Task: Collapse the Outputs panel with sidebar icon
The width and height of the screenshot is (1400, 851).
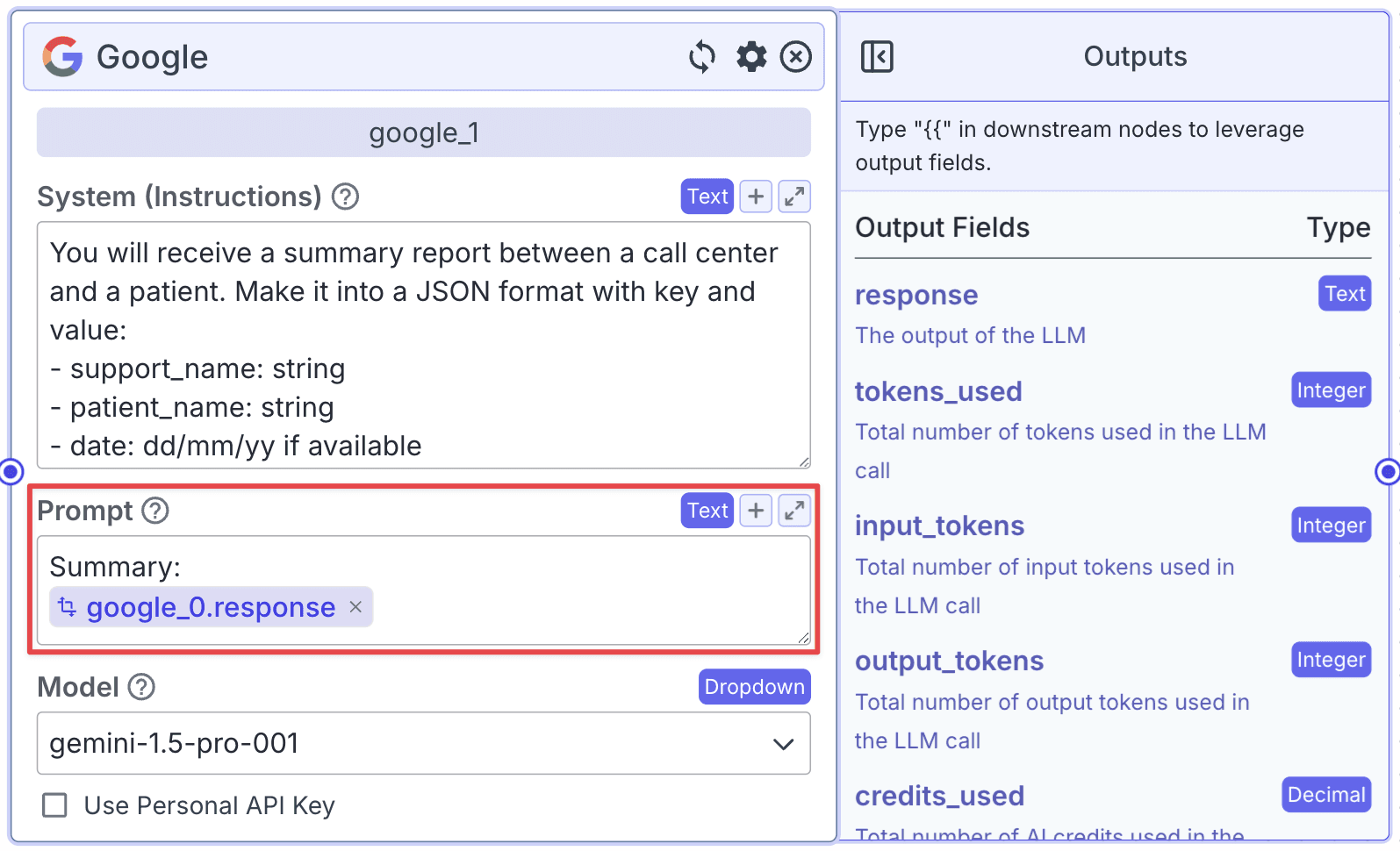Action: tap(877, 57)
